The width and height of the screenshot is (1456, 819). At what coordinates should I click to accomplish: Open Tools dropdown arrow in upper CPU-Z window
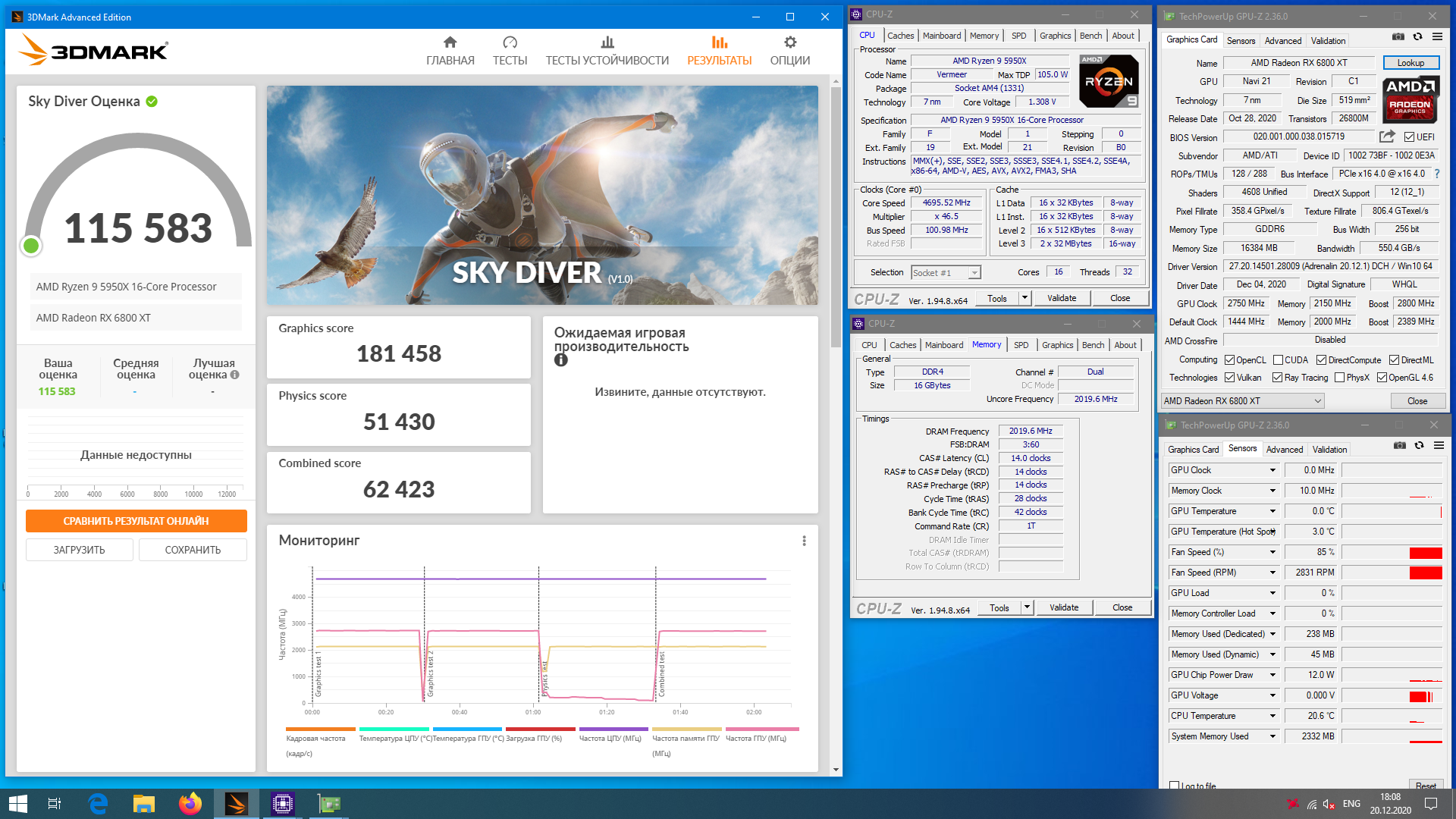click(1025, 298)
